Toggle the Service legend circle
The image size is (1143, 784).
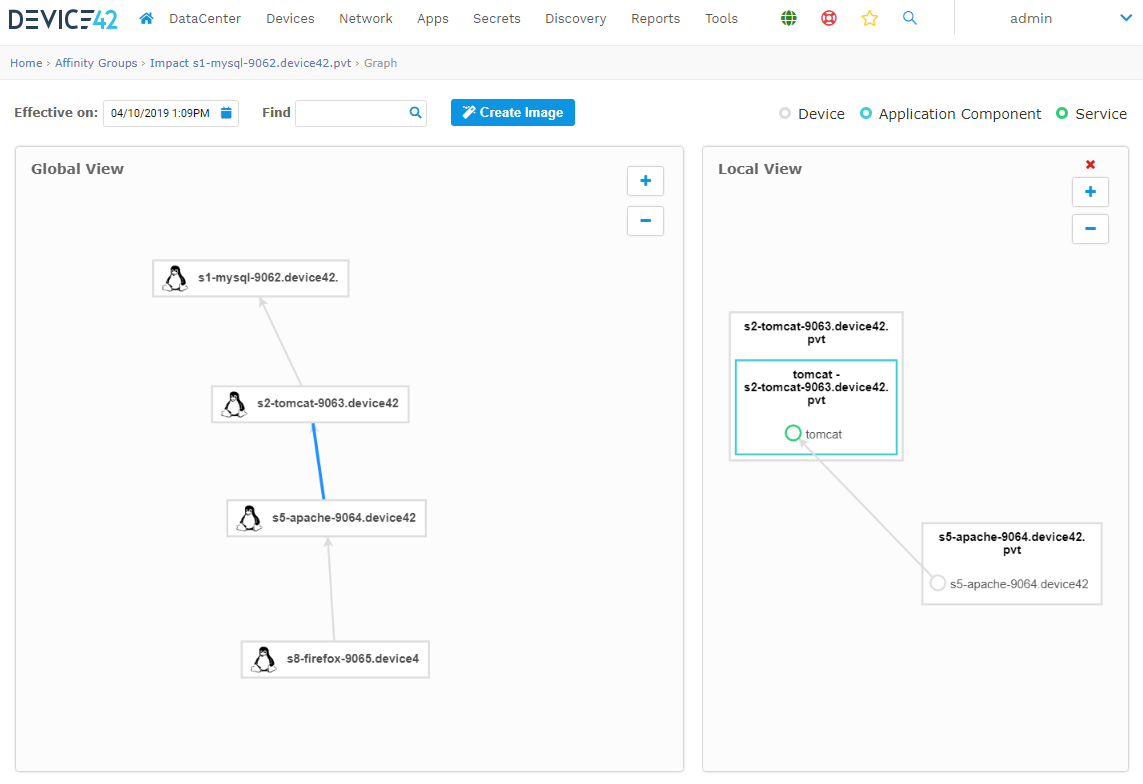[1062, 114]
